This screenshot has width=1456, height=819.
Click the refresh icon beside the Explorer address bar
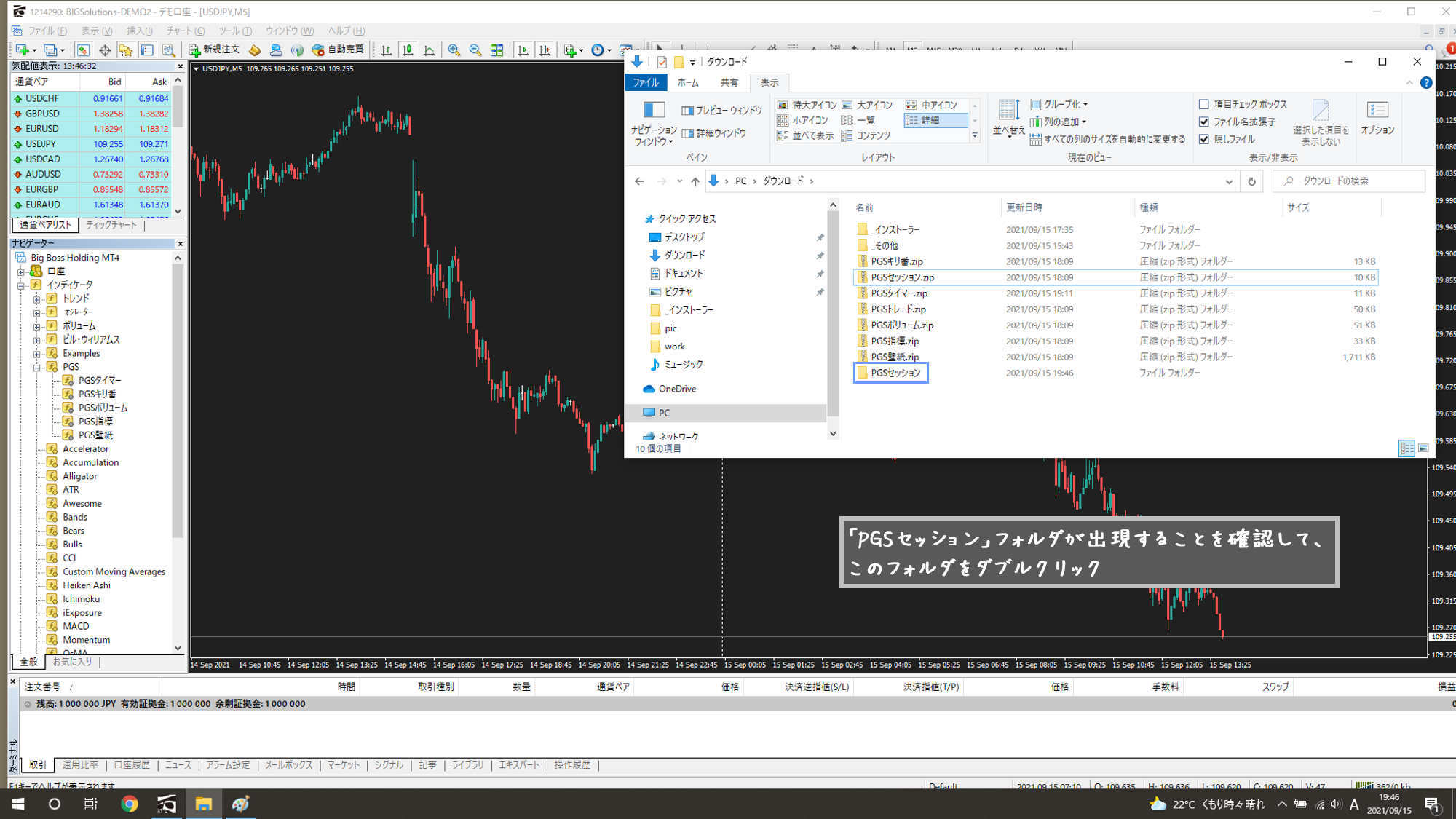pyautogui.click(x=1251, y=181)
